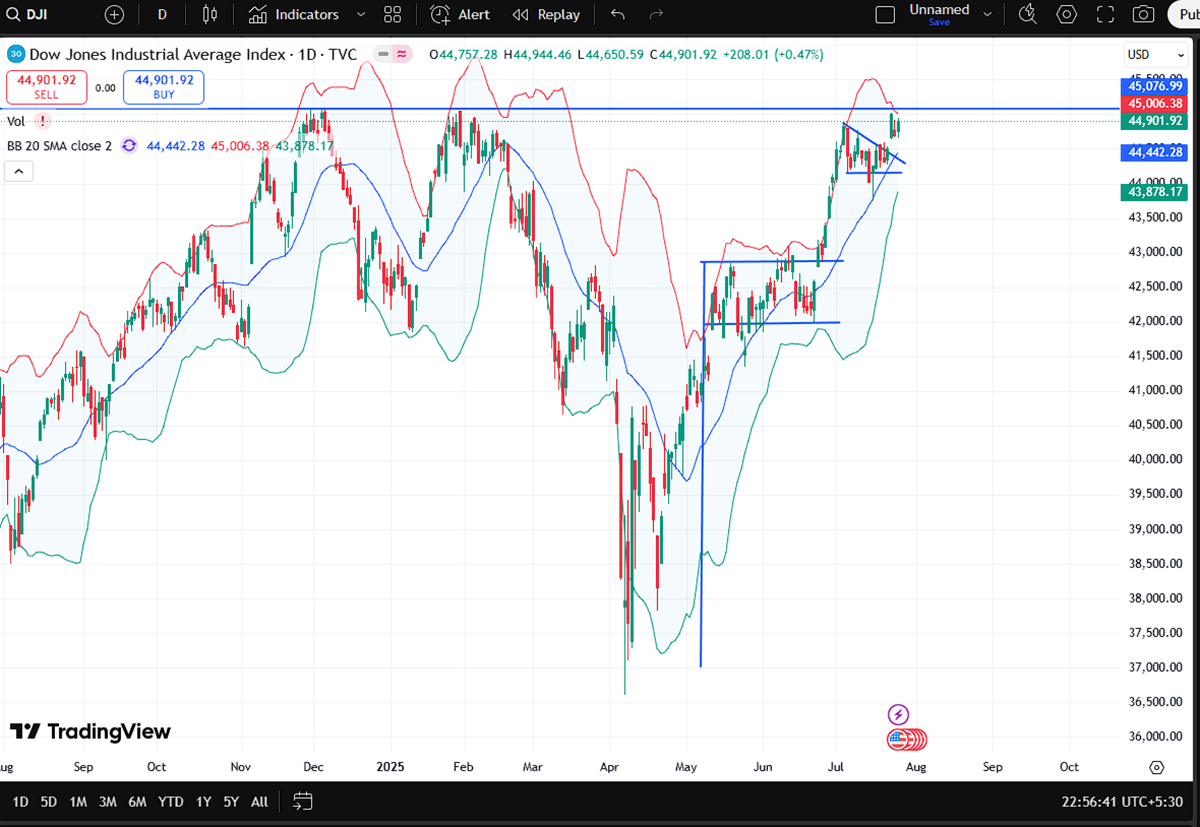Click the 40,000.00 price scale label

[x=1155, y=459]
